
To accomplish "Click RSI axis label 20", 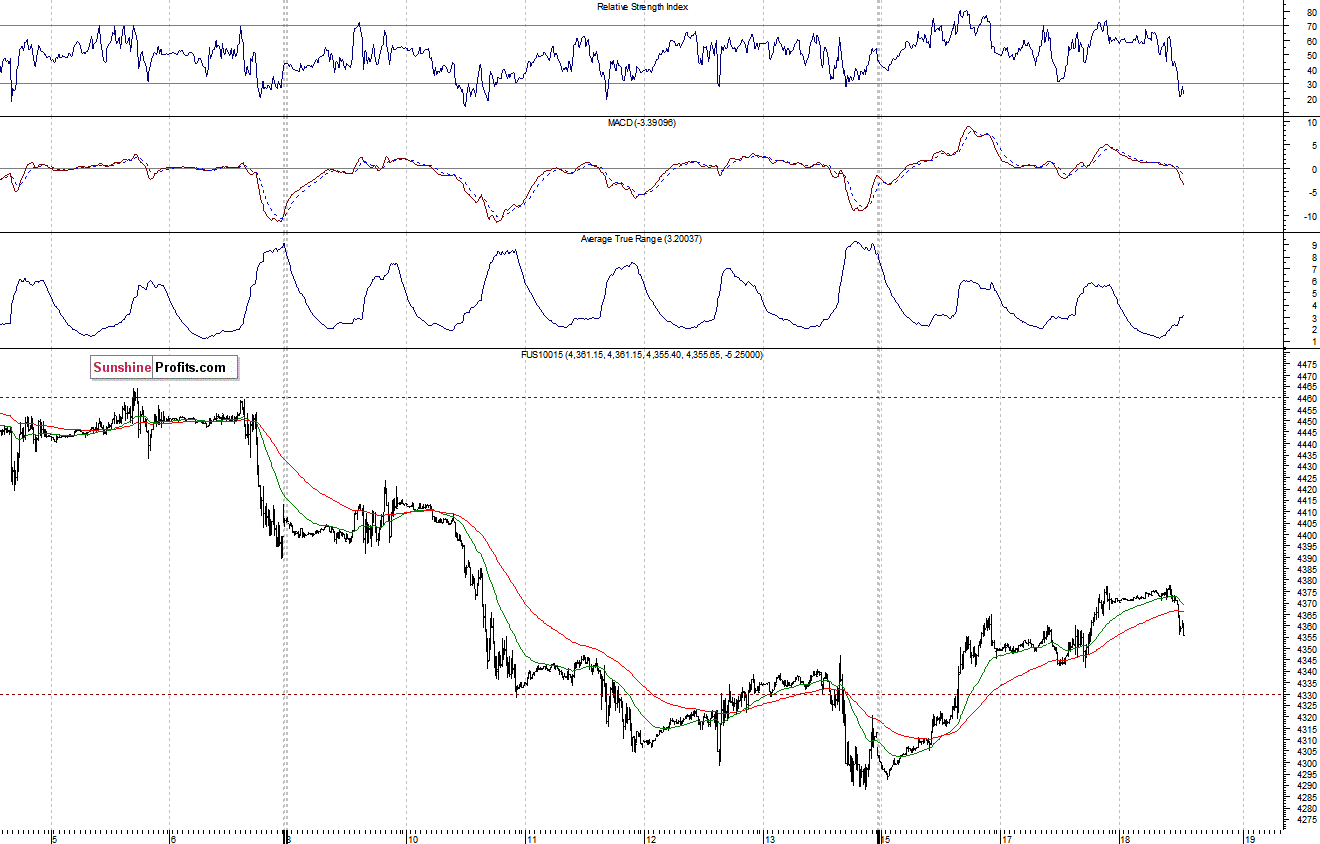I will (x=1311, y=99).
